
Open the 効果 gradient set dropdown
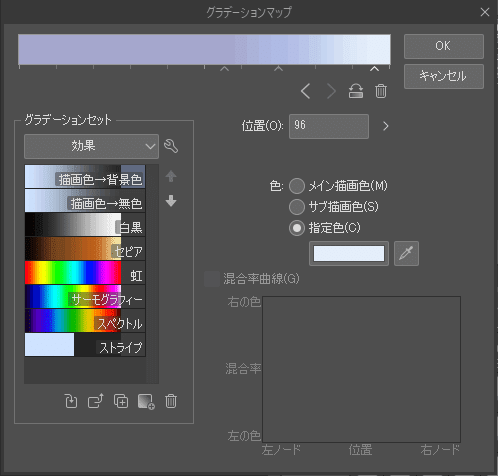pos(91,146)
